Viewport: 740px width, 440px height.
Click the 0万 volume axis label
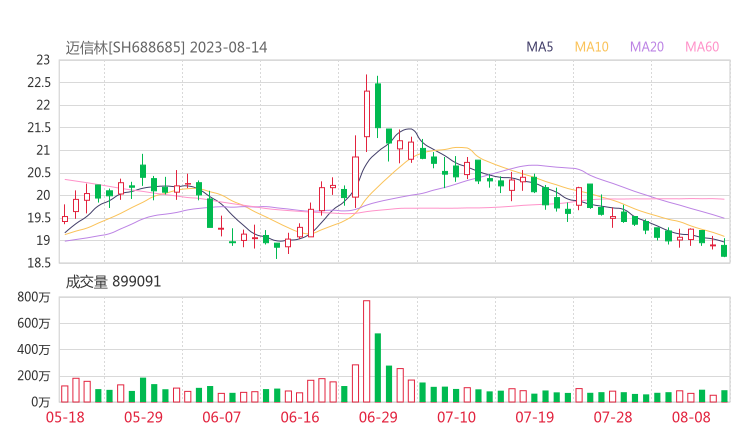point(41,402)
